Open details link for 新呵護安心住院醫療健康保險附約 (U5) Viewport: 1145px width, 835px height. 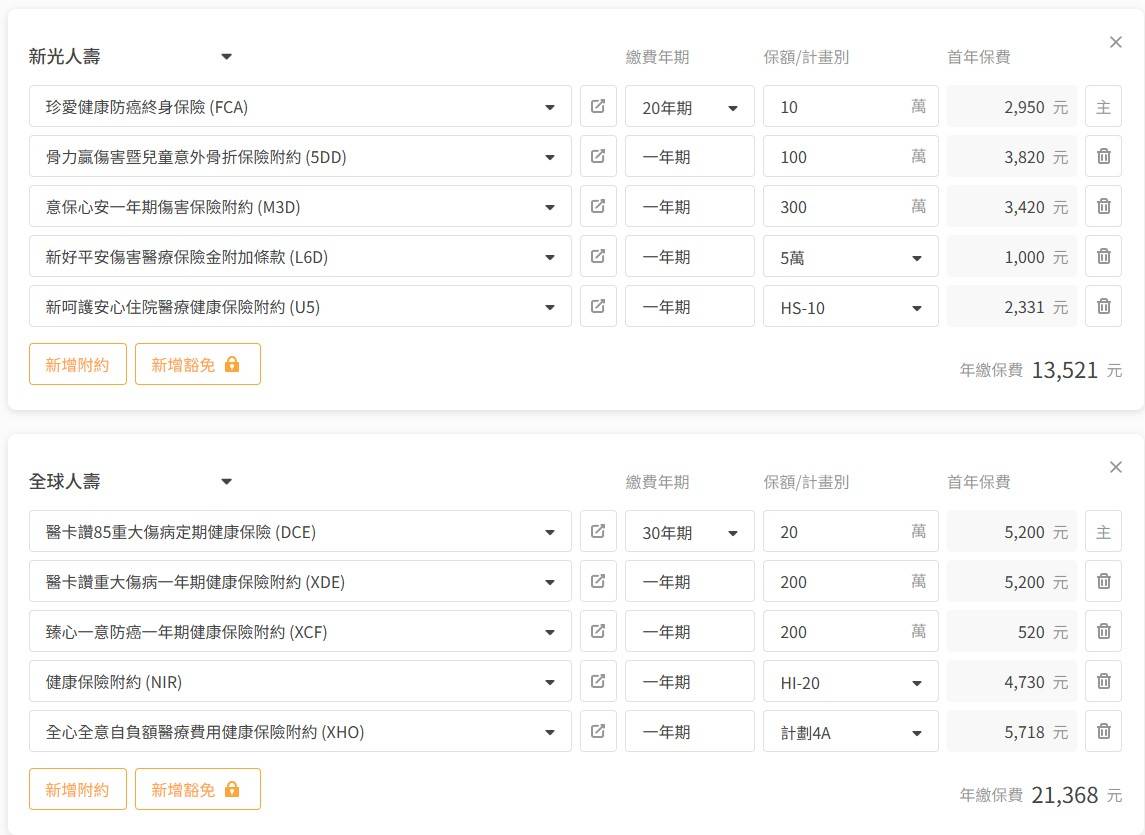[x=598, y=306]
